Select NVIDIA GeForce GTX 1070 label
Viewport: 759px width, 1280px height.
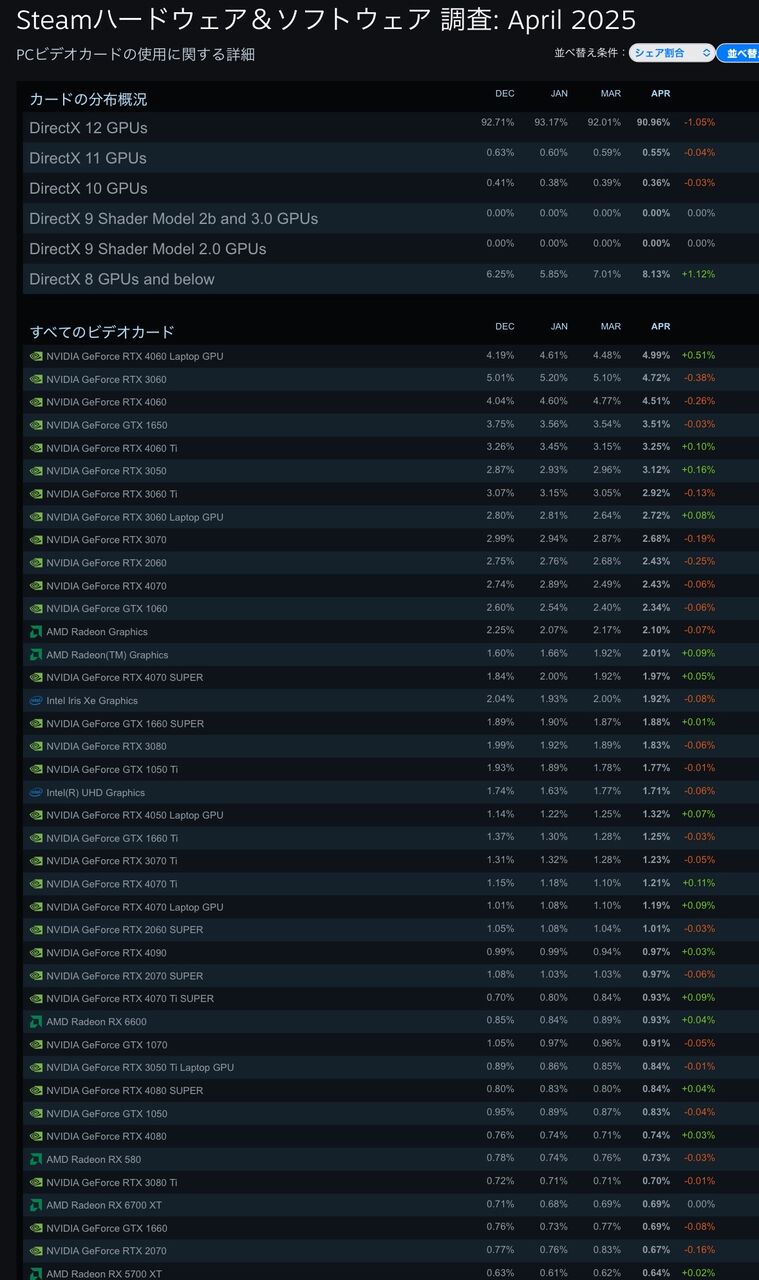coord(106,1044)
